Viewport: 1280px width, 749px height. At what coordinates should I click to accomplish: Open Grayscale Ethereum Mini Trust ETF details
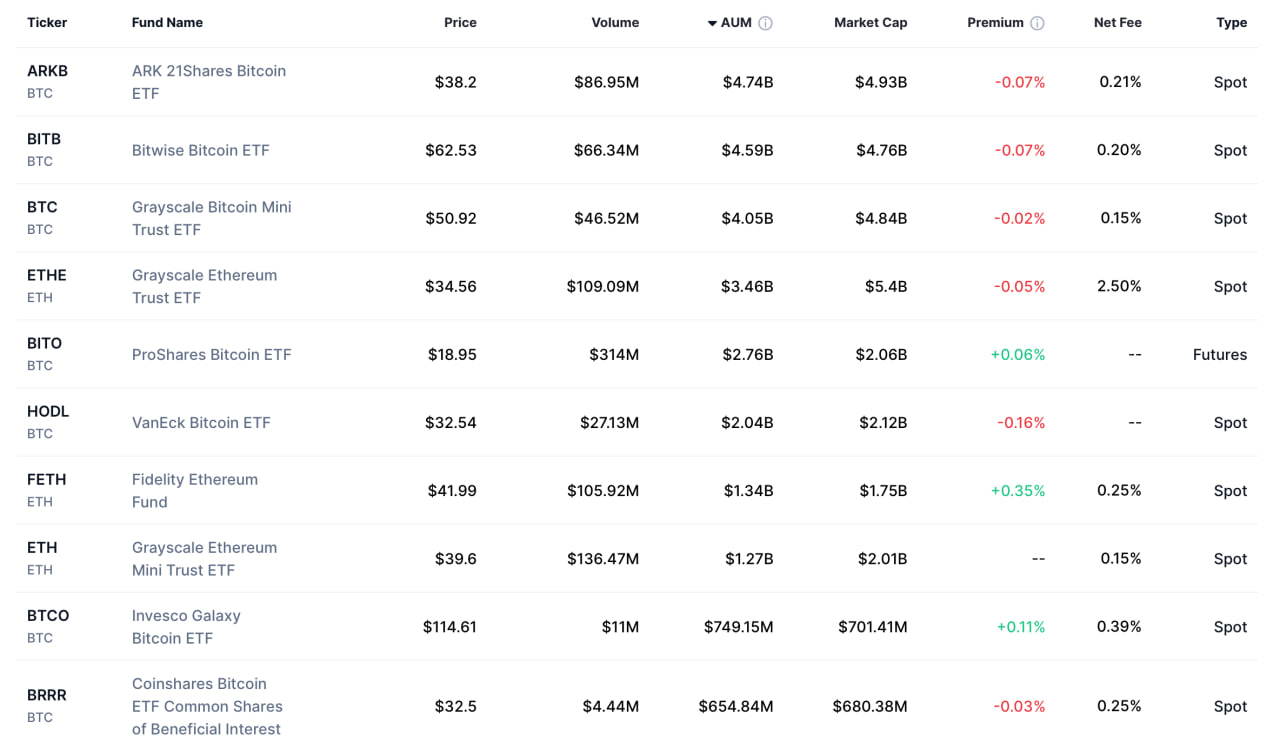(204, 558)
